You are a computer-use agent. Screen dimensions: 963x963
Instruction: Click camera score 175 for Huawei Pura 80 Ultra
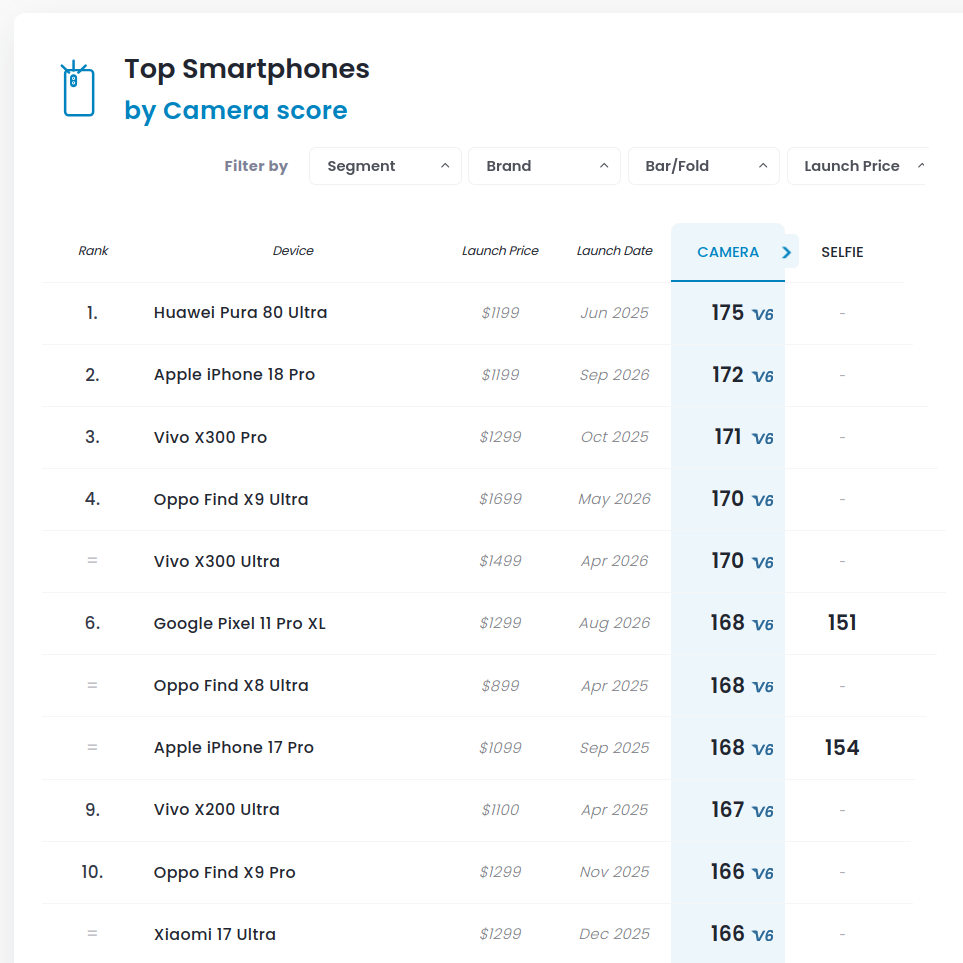(x=727, y=313)
